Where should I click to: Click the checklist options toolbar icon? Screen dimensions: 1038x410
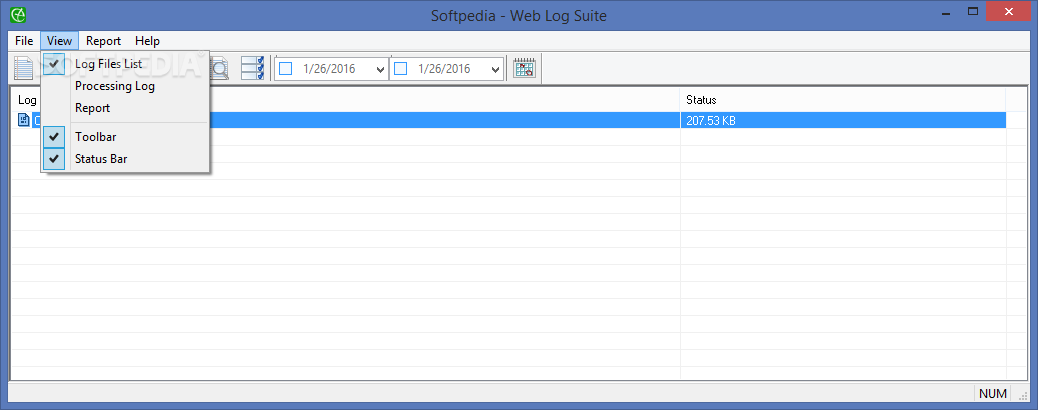coord(252,68)
